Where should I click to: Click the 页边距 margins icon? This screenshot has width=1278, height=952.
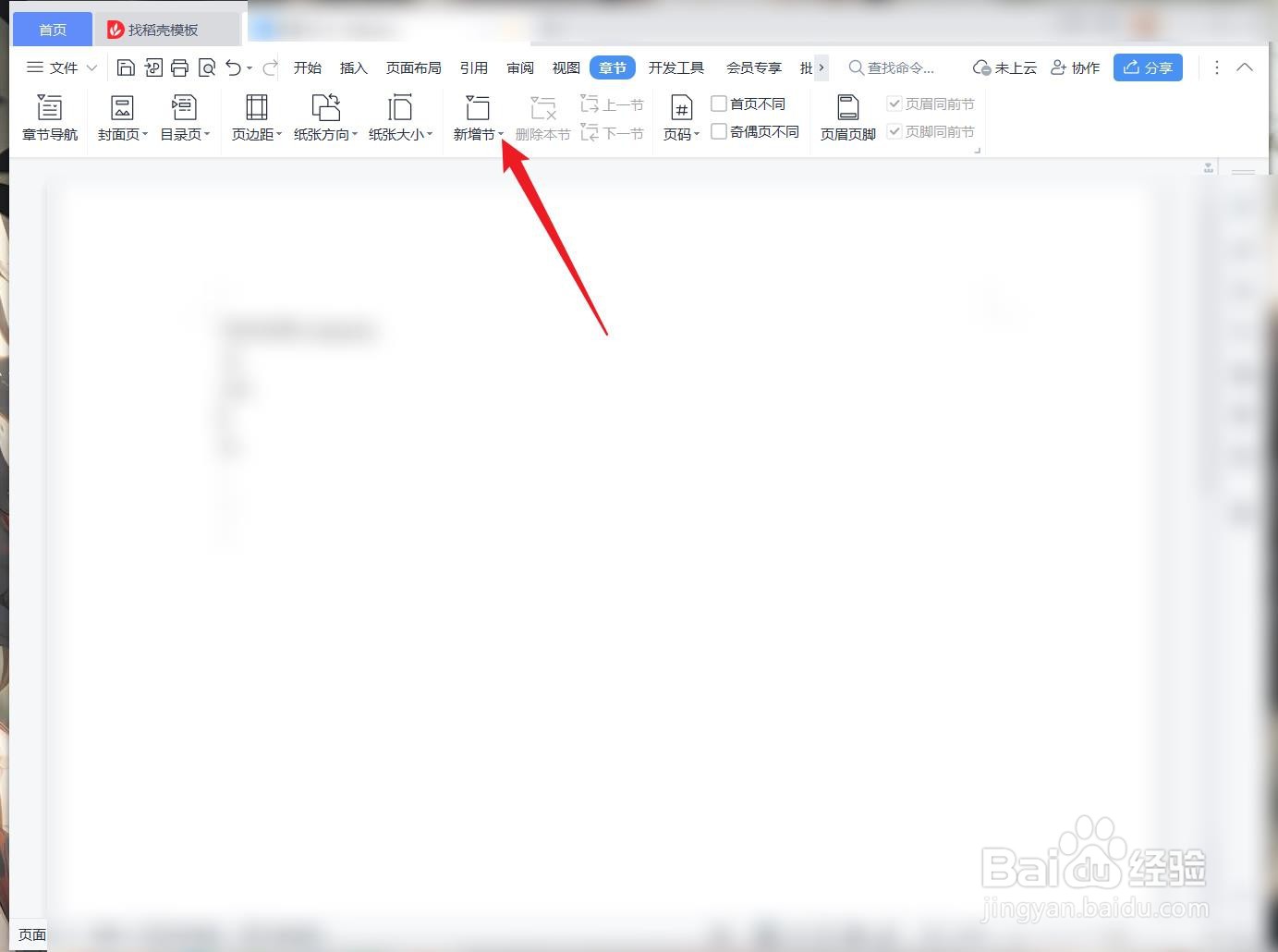coord(256,107)
